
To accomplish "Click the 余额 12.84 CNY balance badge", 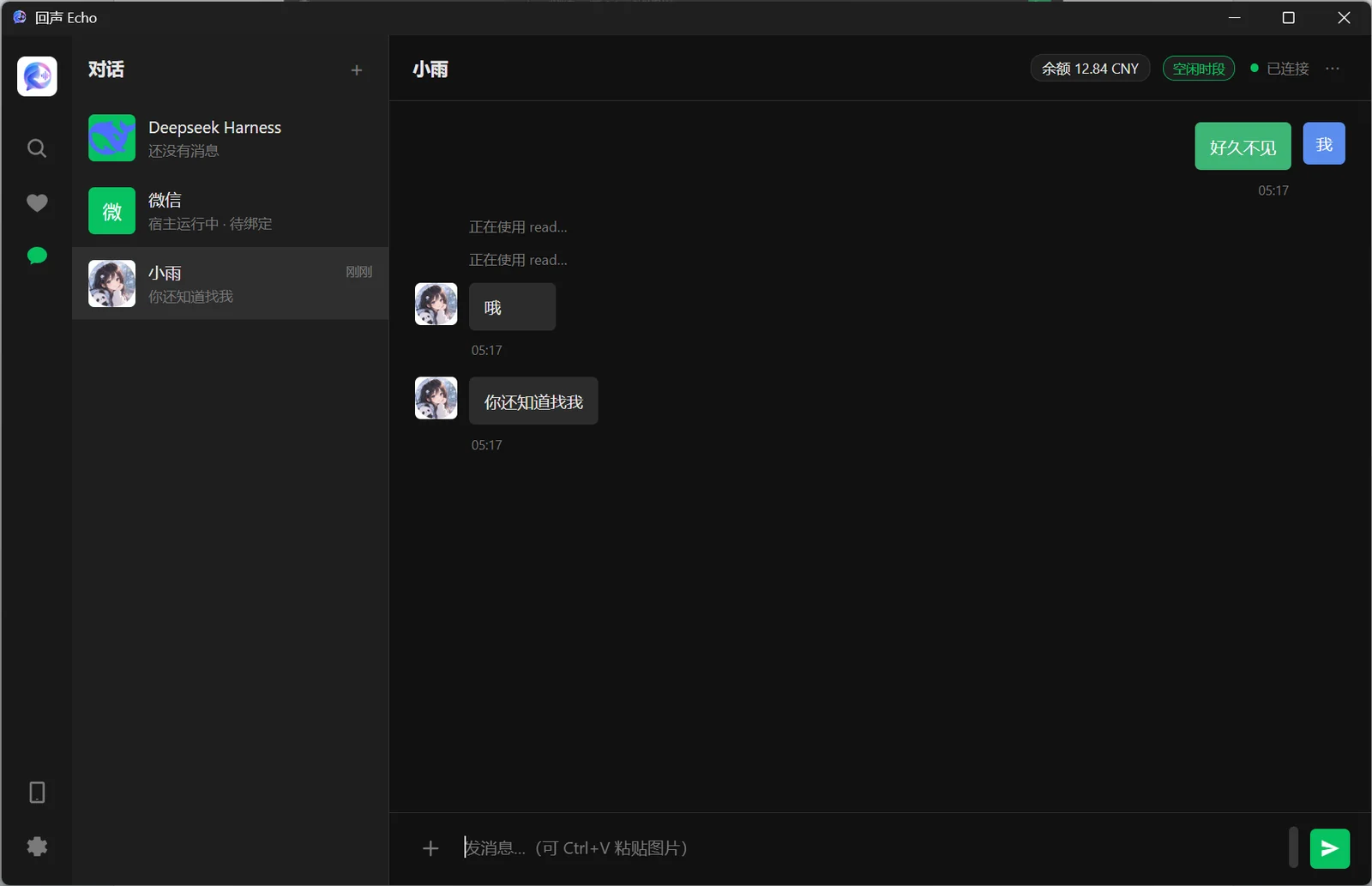I will pyautogui.click(x=1090, y=69).
